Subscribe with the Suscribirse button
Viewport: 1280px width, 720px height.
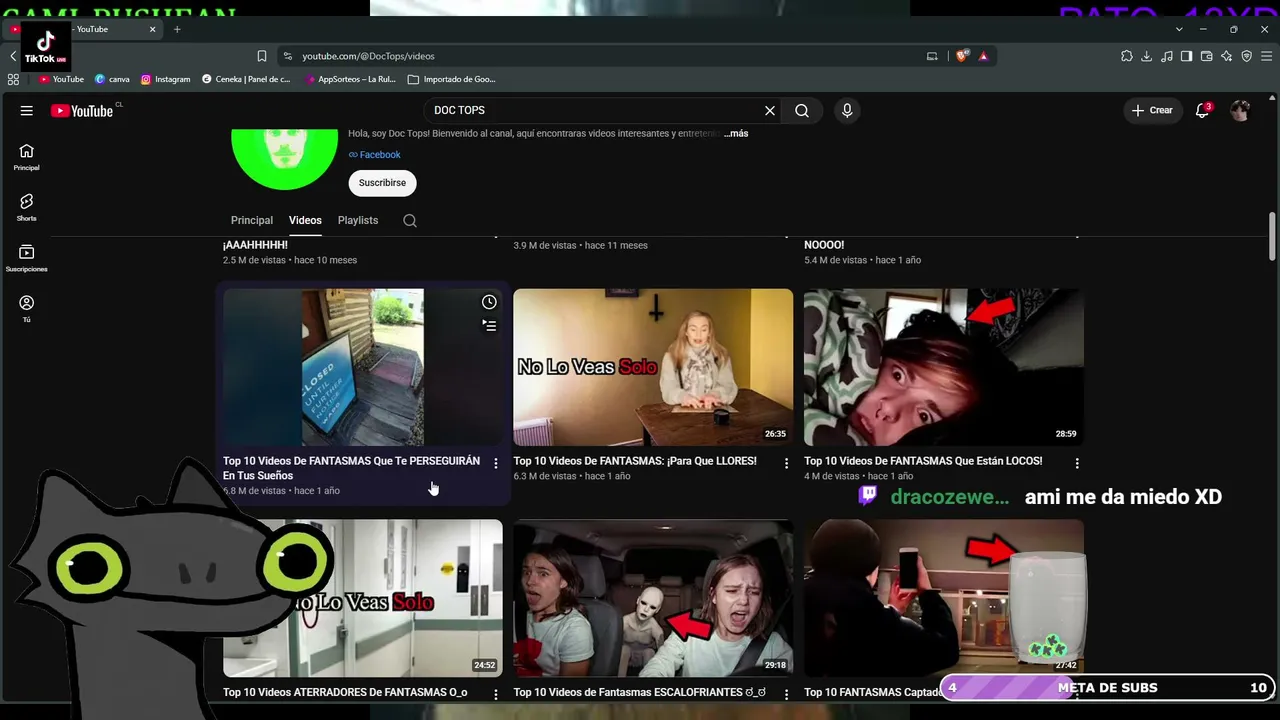[x=383, y=183]
